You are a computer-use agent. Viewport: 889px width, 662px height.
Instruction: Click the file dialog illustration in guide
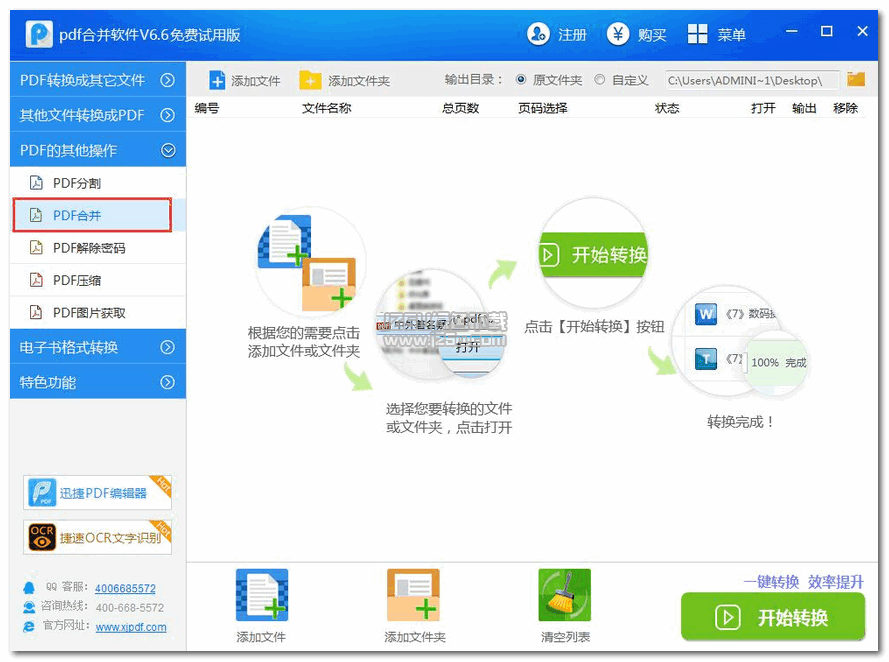pos(442,325)
